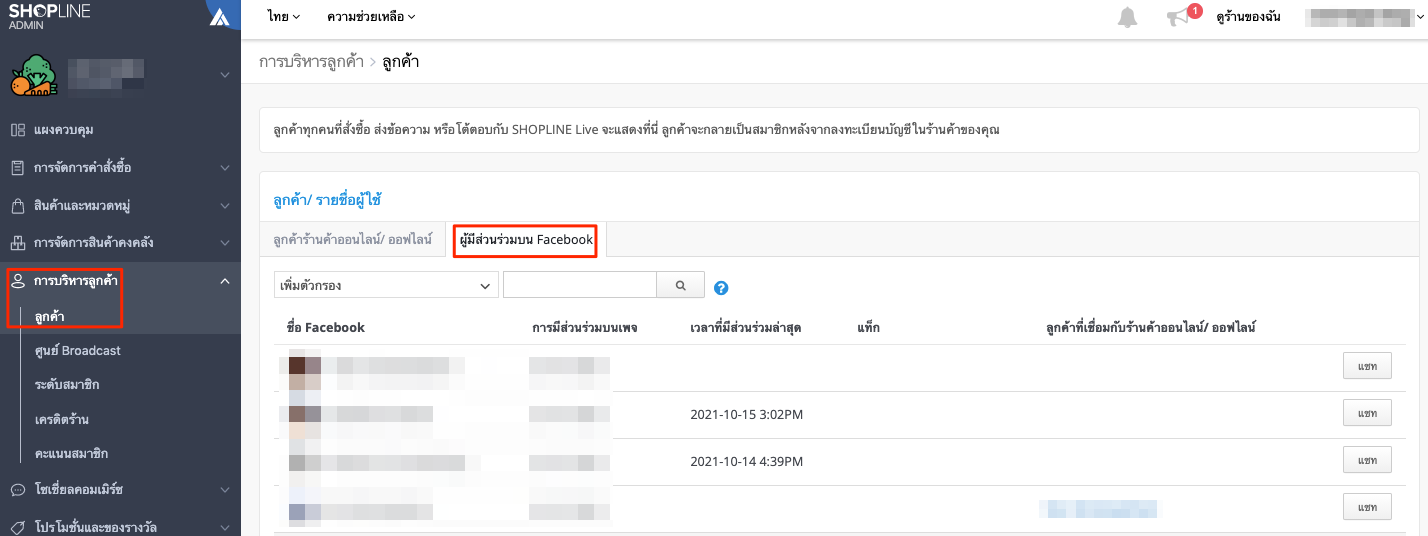
Task: Click the blue help question mark
Action: pos(721,288)
